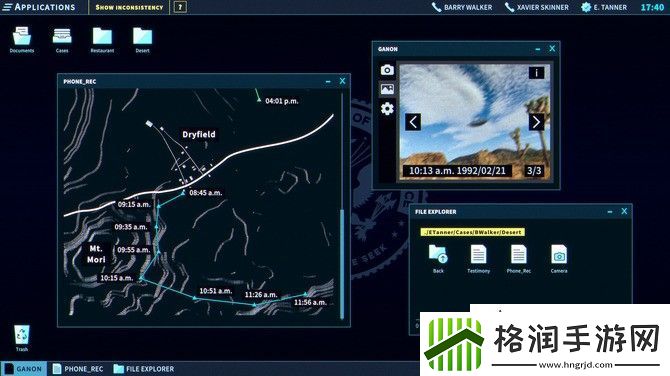The image size is (670, 376).
Task: Open the Applications menu
Action: [39, 7]
